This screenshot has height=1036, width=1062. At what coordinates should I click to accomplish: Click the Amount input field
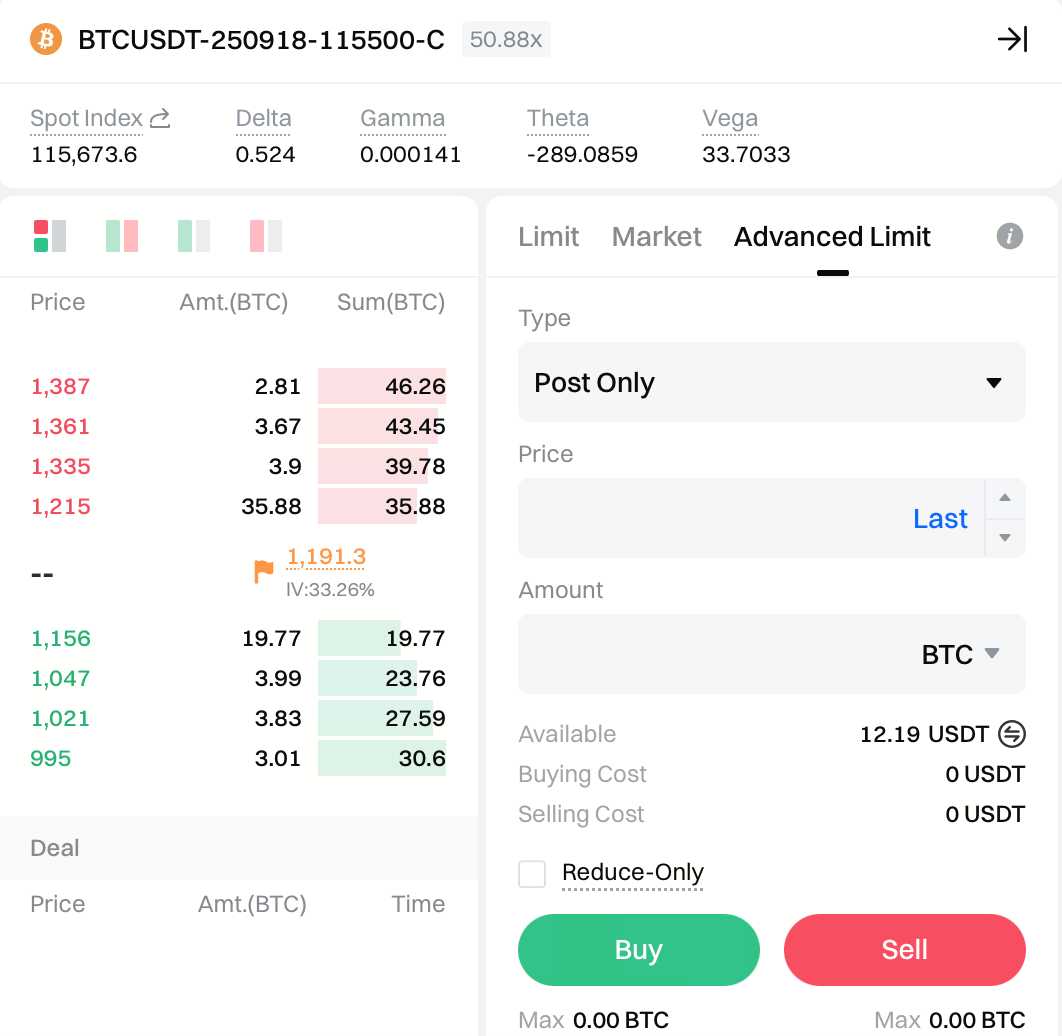point(710,654)
